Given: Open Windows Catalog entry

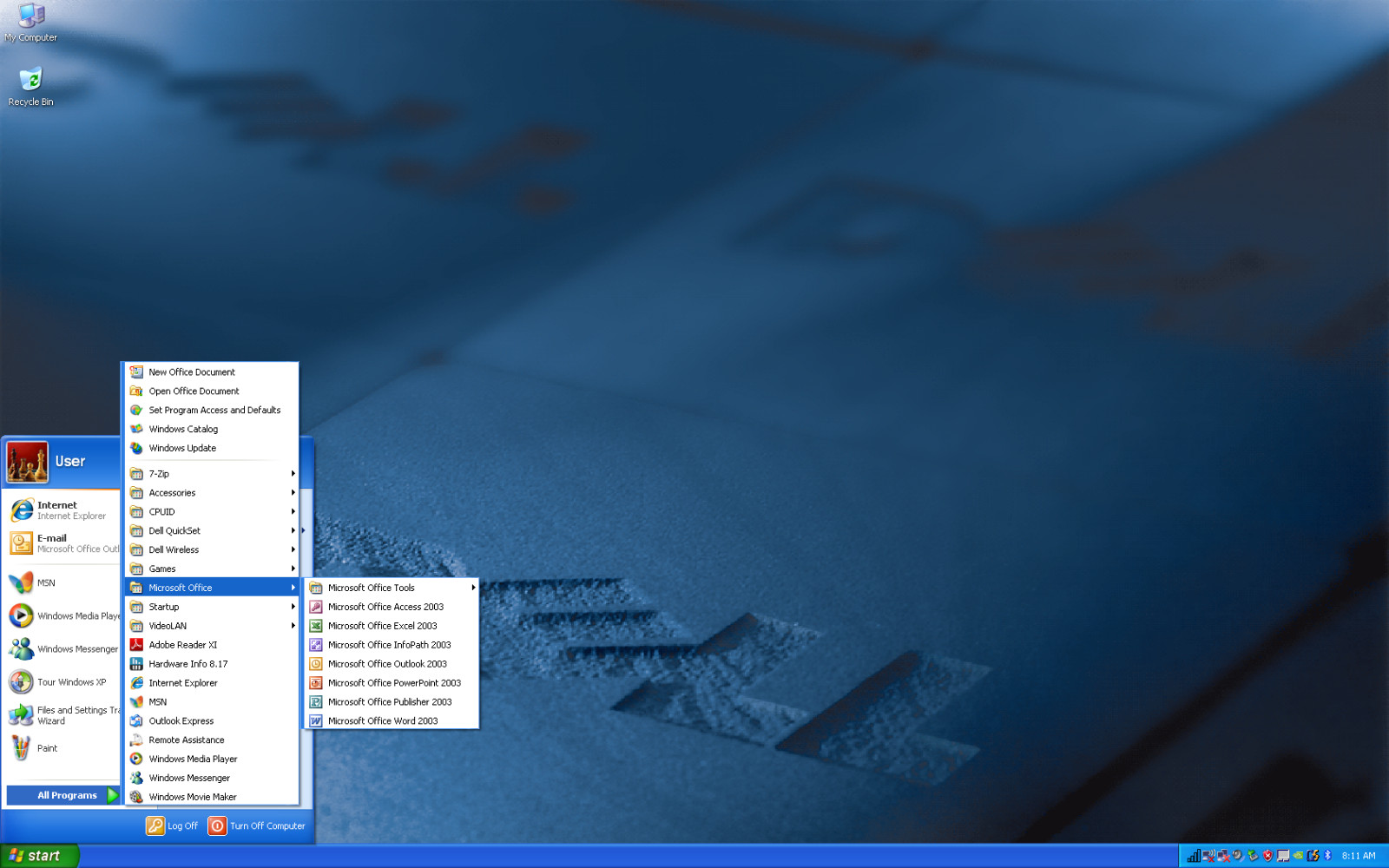Looking at the screenshot, I should coord(212,430).
